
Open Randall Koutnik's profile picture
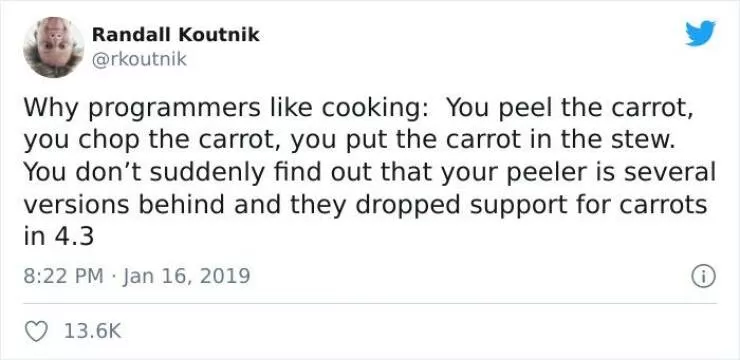click(53, 47)
